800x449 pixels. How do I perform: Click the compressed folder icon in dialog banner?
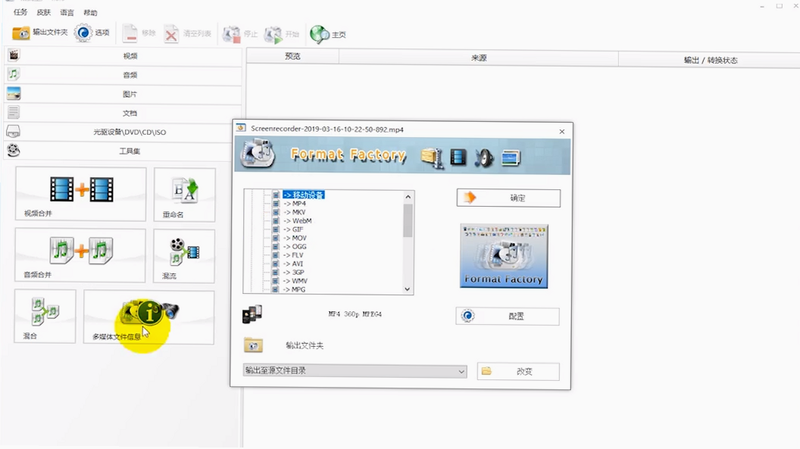[x=432, y=158]
